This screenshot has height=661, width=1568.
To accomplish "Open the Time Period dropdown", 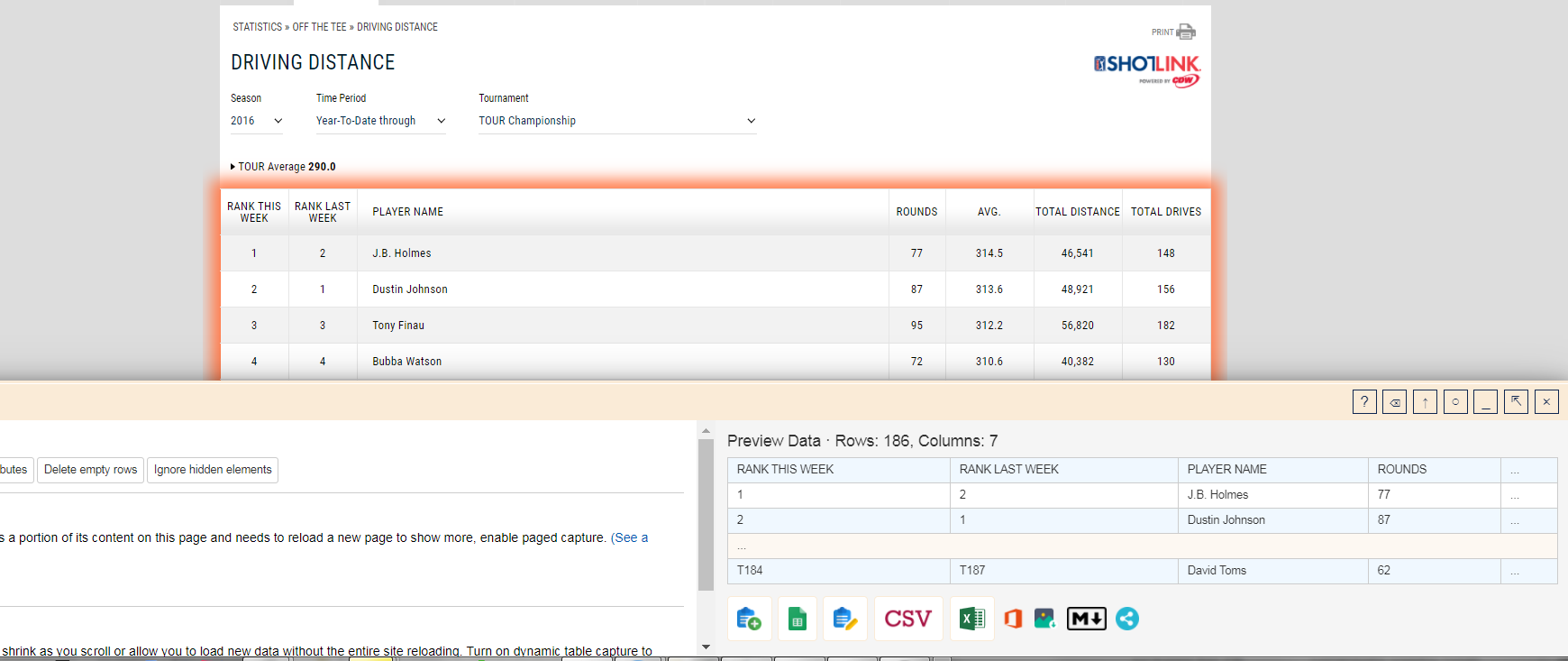I will click(x=380, y=121).
